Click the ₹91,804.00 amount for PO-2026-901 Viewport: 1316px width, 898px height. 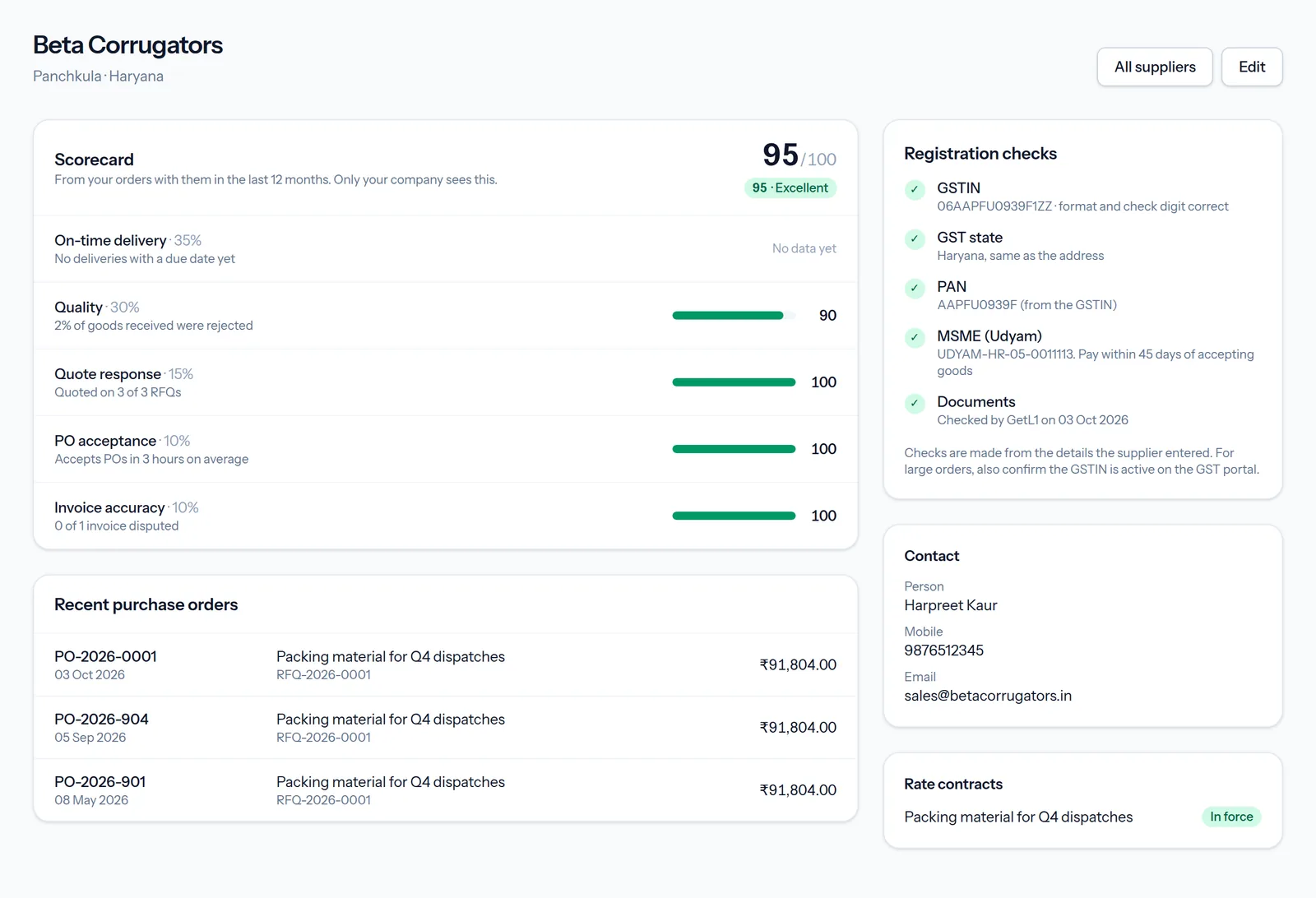tap(798, 789)
